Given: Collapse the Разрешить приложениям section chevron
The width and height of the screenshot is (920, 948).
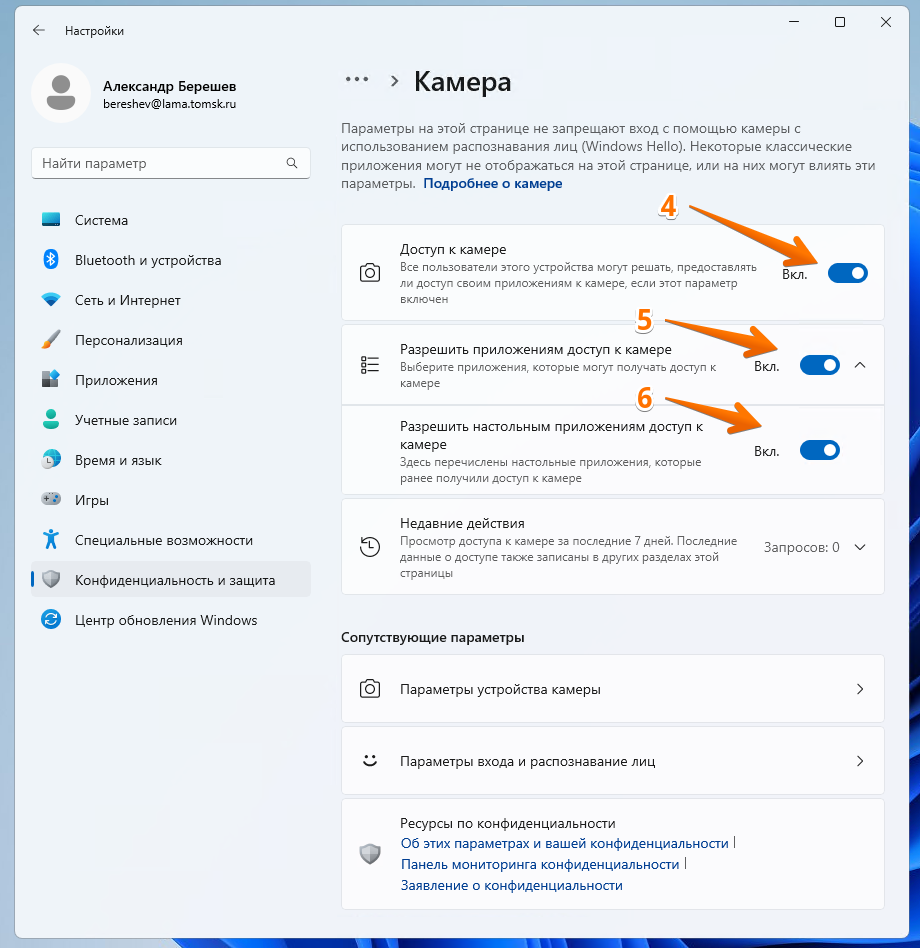Looking at the screenshot, I should [859, 365].
